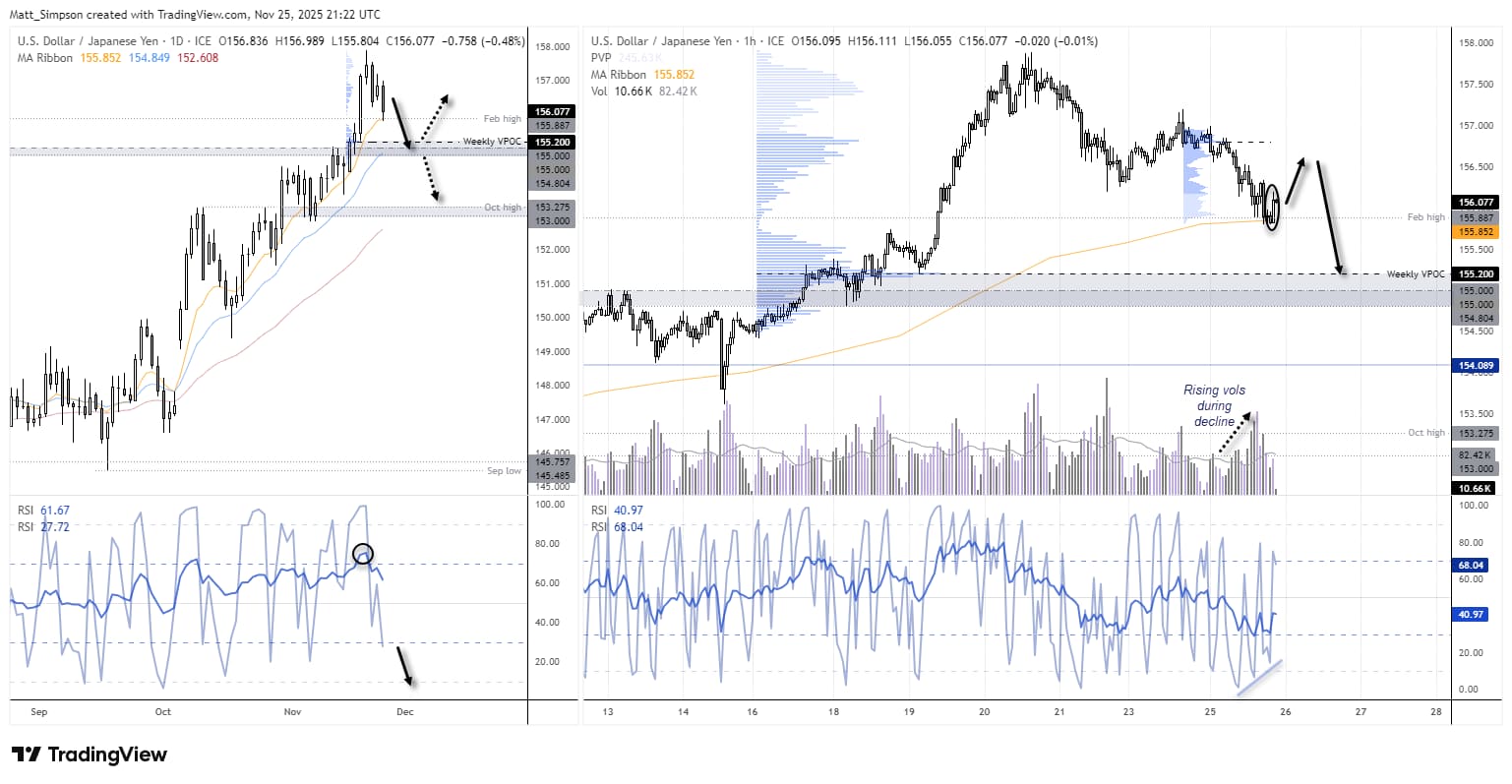The image size is (1512, 784).
Task: Select the 'Rising vols during decline' text annotation
Action: coord(1214,404)
